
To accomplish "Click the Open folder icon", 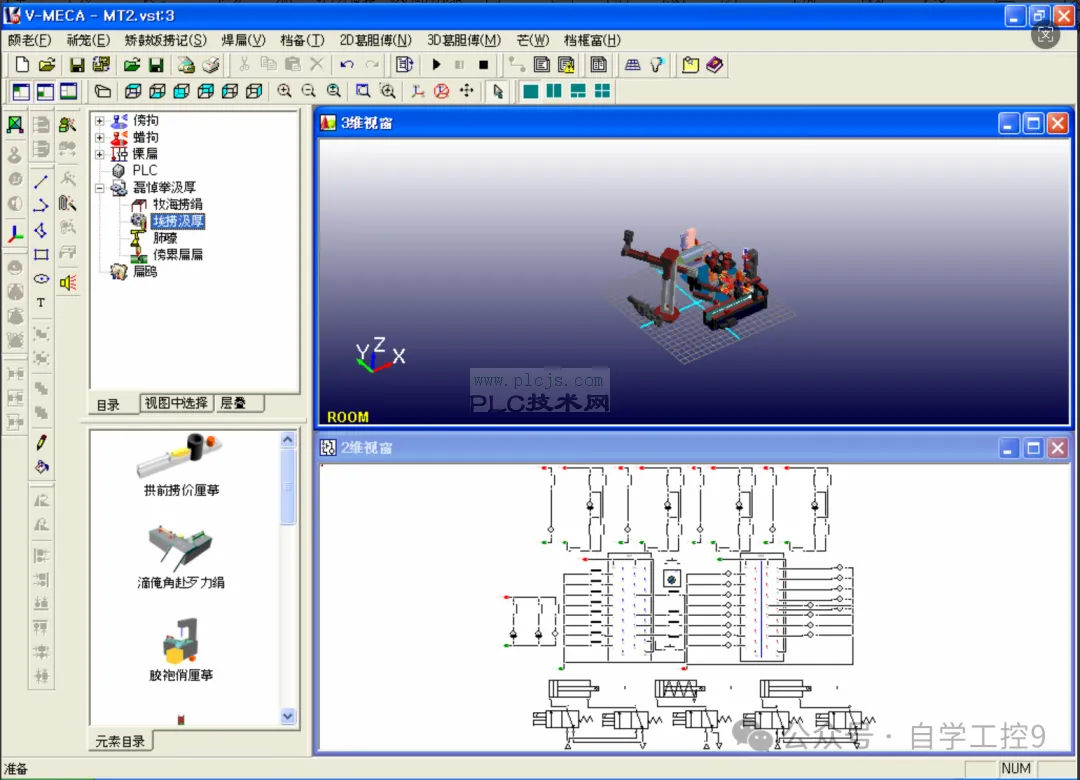I will [x=47, y=65].
